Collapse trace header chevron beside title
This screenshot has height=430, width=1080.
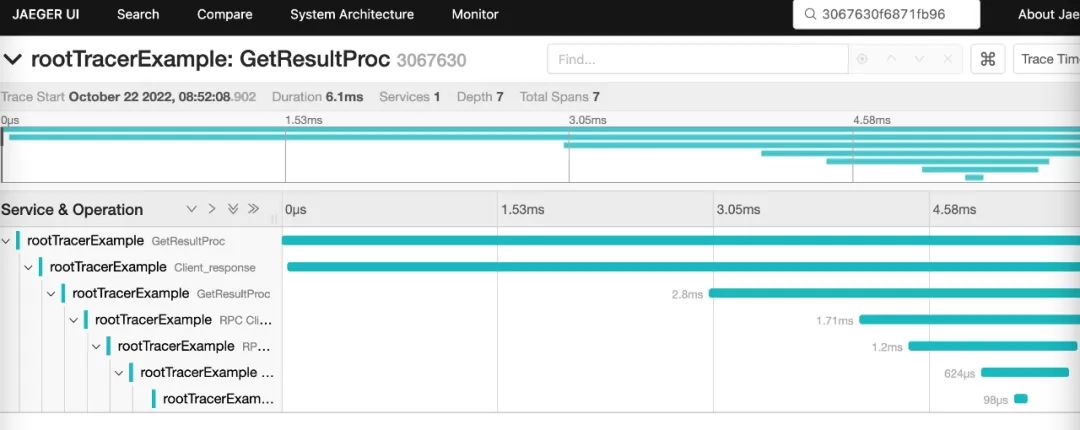point(13,59)
